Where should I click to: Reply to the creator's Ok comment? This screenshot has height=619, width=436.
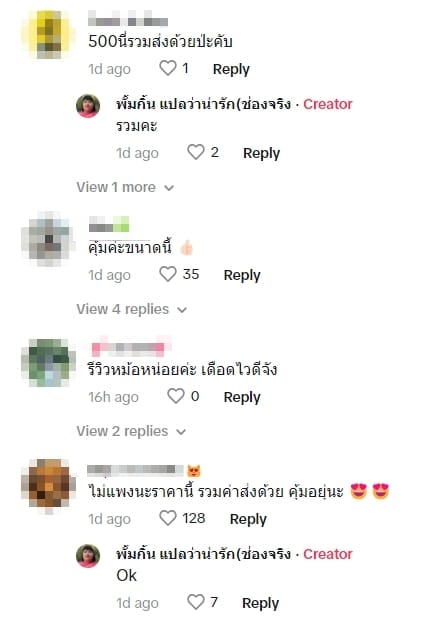click(x=260, y=603)
